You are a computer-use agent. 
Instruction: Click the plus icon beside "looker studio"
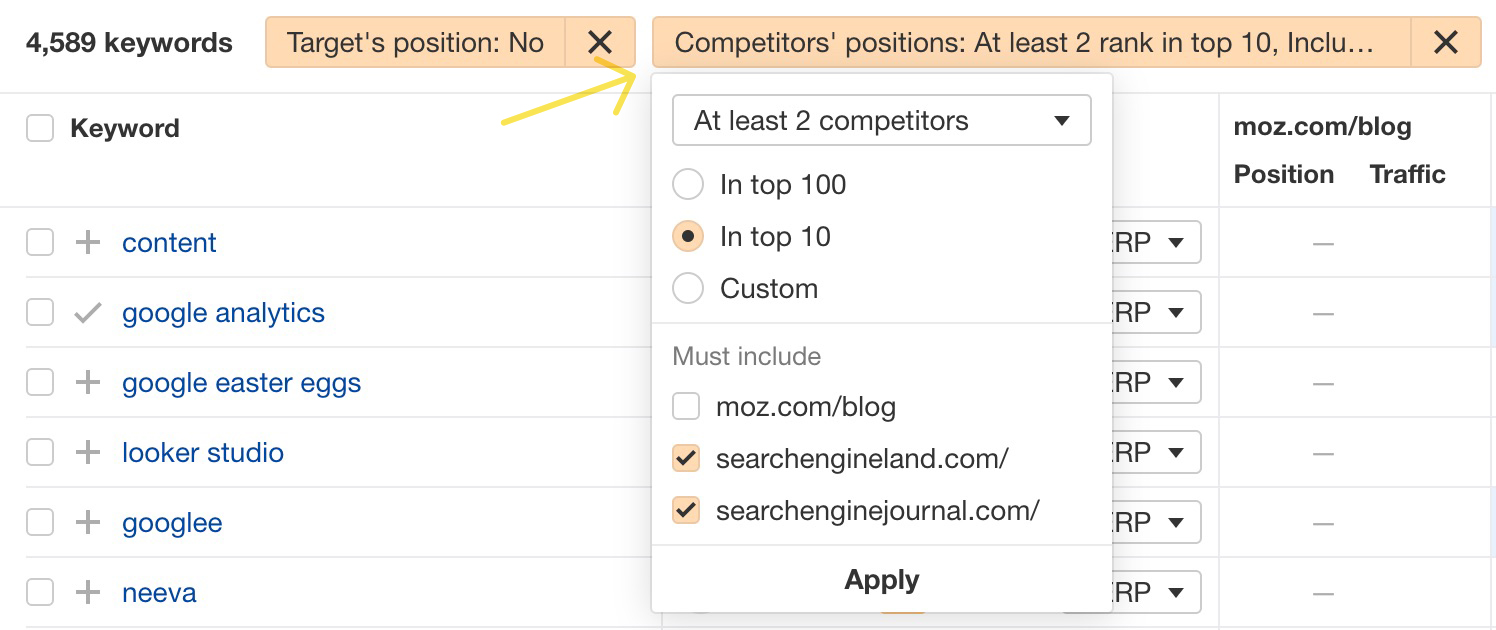pyautogui.click(x=90, y=452)
